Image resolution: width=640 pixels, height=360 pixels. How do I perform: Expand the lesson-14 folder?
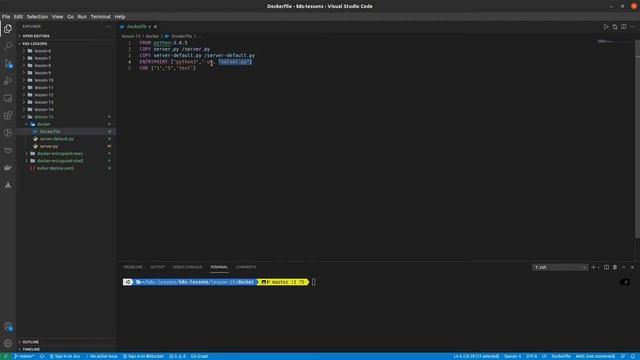(44, 109)
